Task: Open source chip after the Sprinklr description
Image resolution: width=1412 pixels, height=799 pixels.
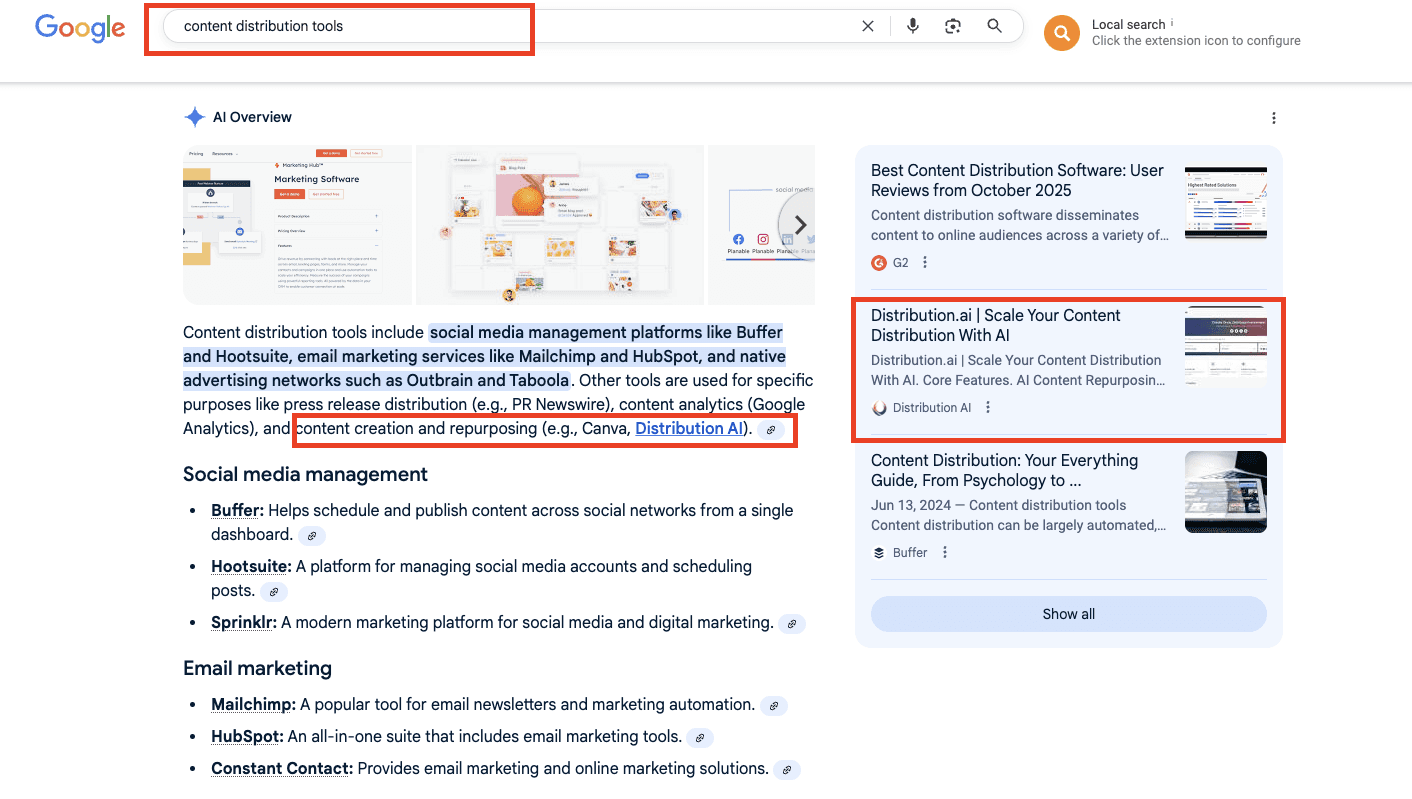Action: 791,623
